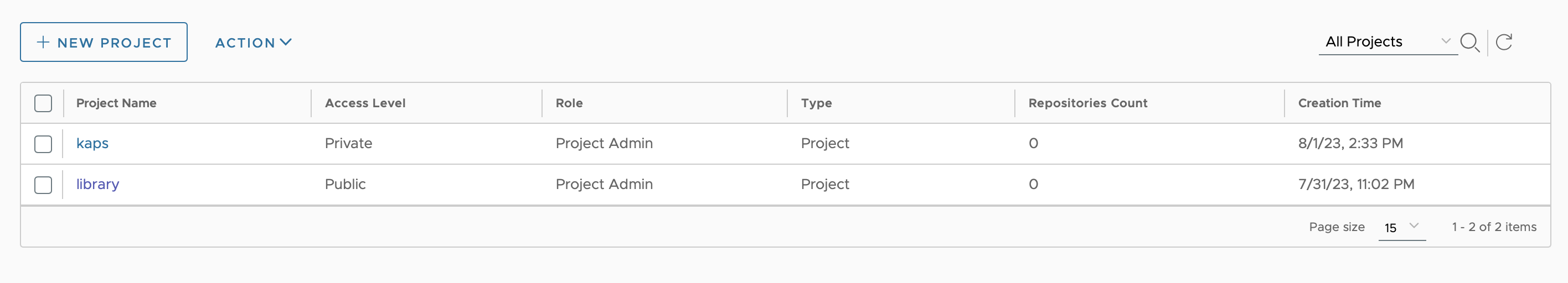Click the search magnifier icon
This screenshot has width=1568, height=283.
[1470, 43]
